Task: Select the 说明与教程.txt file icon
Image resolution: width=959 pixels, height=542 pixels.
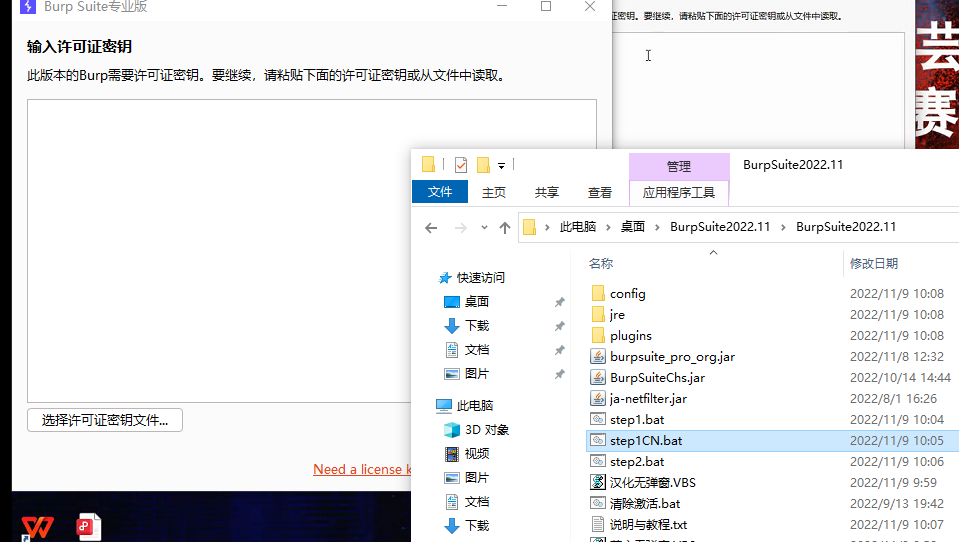Action: [598, 524]
